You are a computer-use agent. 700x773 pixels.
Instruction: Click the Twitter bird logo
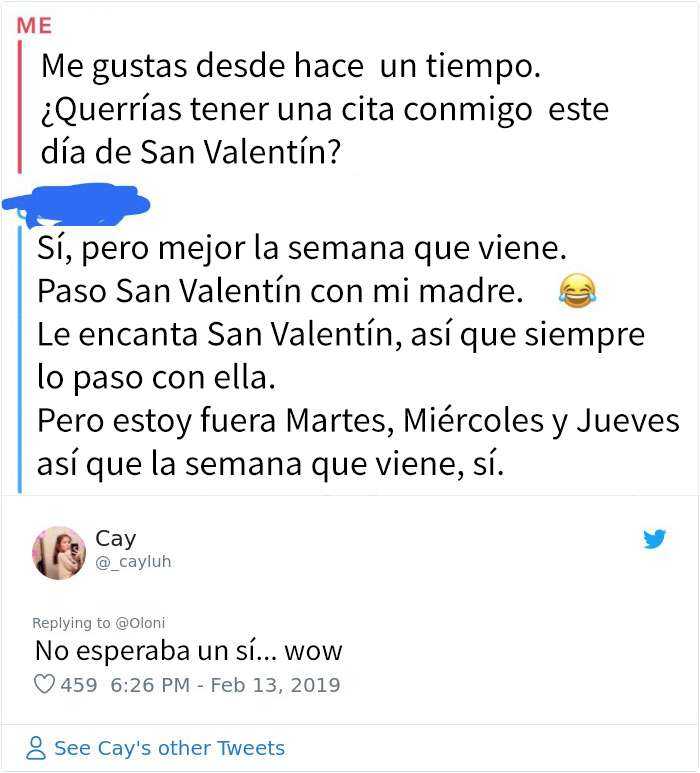click(655, 540)
